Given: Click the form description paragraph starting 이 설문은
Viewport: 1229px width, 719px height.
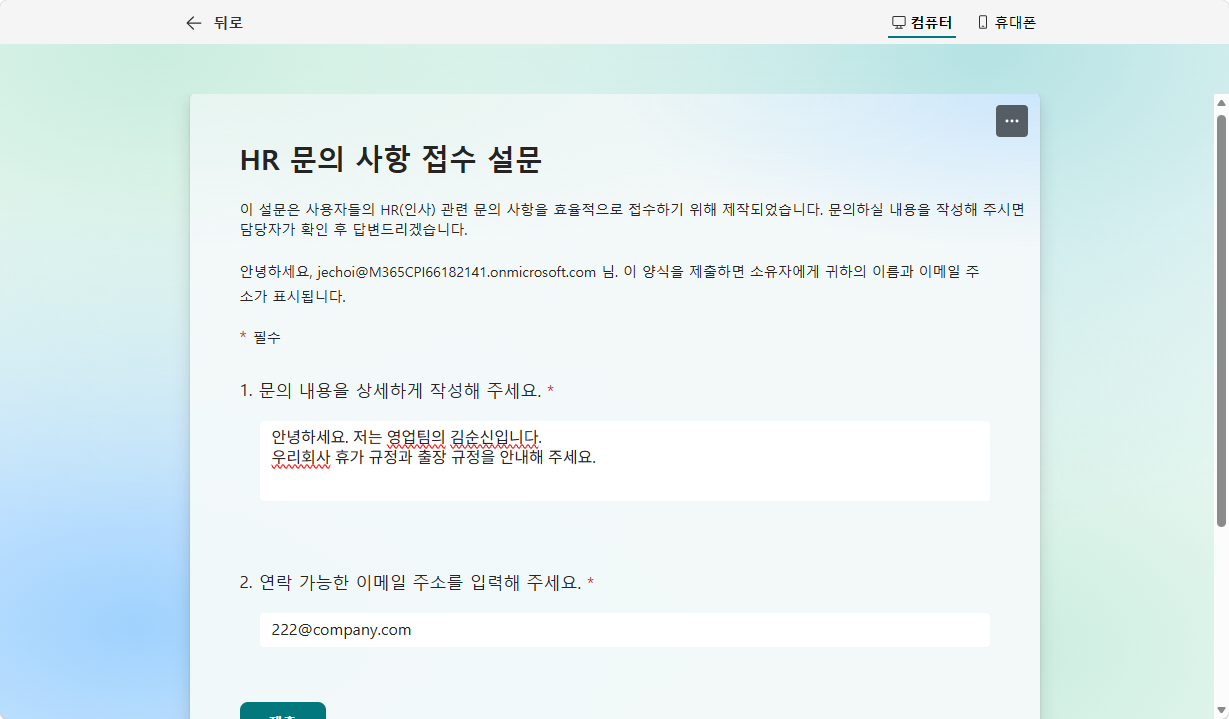Looking at the screenshot, I should click(632, 219).
